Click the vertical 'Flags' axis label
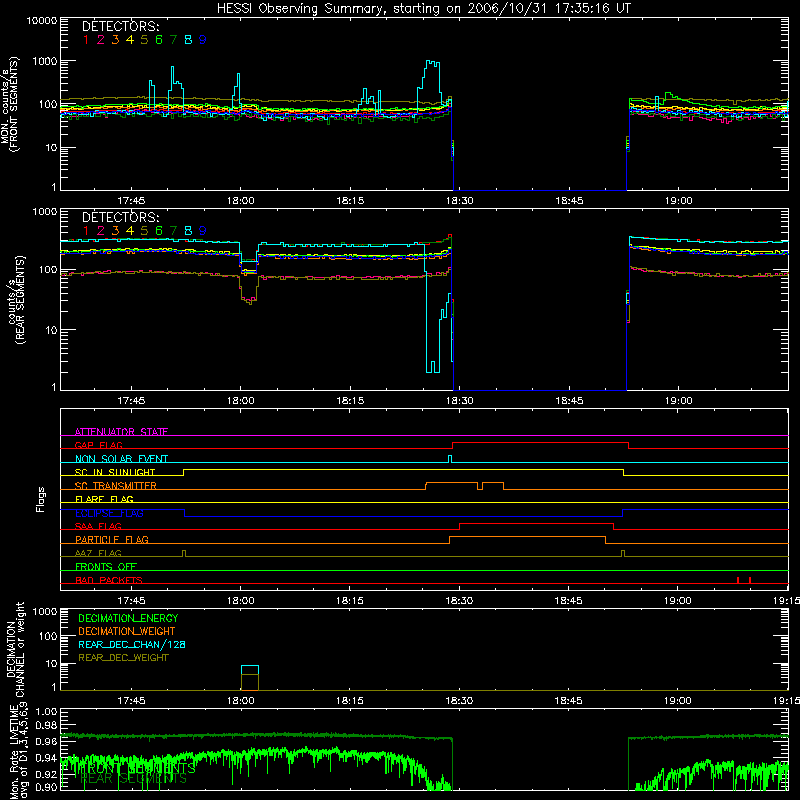The height and width of the screenshot is (800, 800). [x=40, y=499]
